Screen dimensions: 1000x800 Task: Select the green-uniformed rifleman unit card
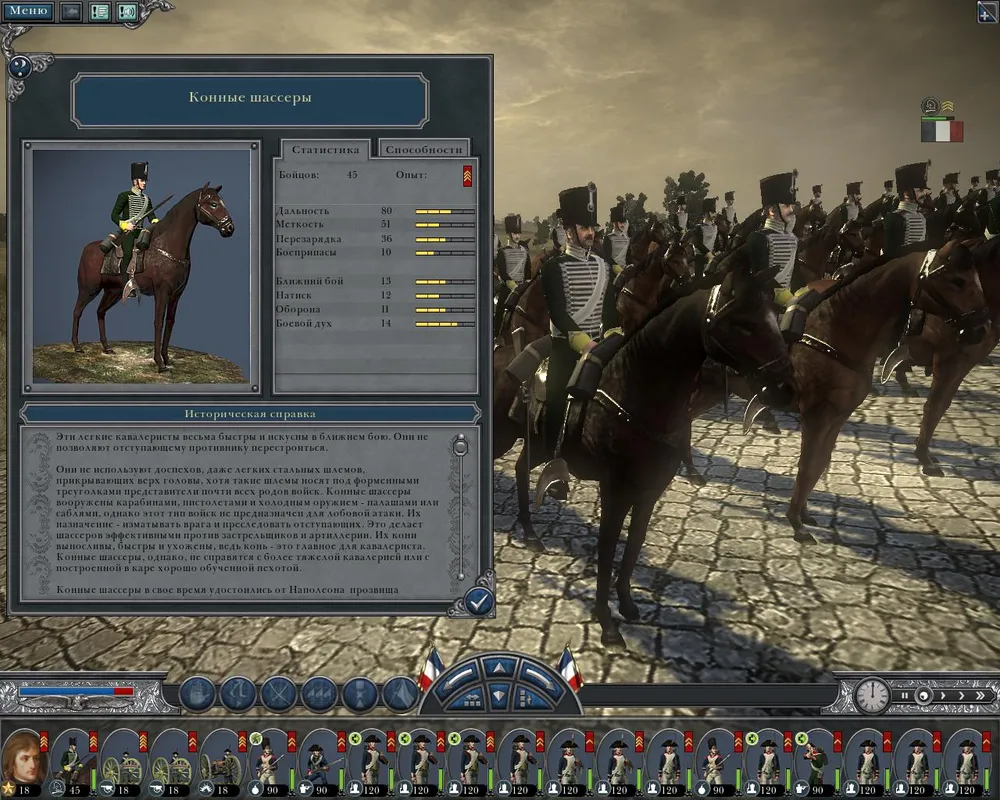(x=818, y=764)
